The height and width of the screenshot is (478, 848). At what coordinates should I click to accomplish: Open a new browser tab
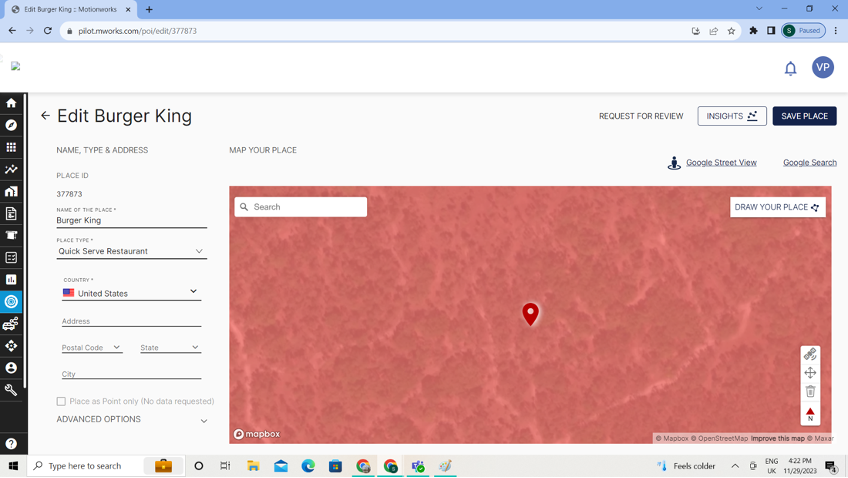pyautogui.click(x=149, y=9)
